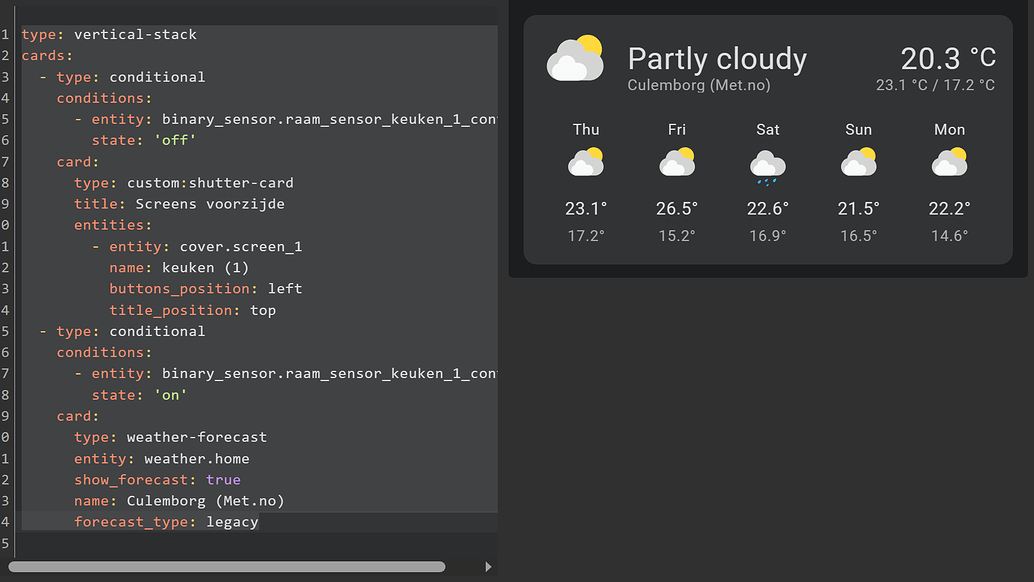
Task: Click the state: 'off' value
Action: [175, 140]
